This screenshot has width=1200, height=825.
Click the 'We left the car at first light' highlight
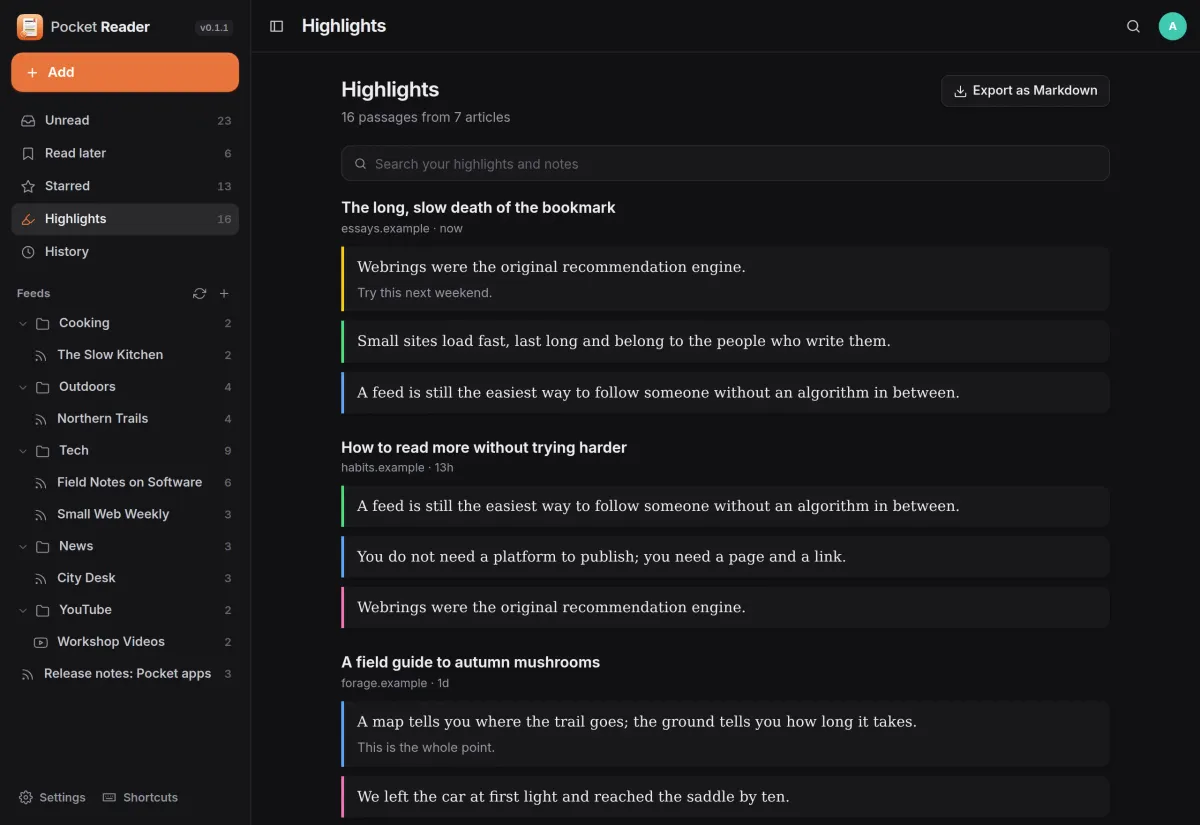(725, 797)
